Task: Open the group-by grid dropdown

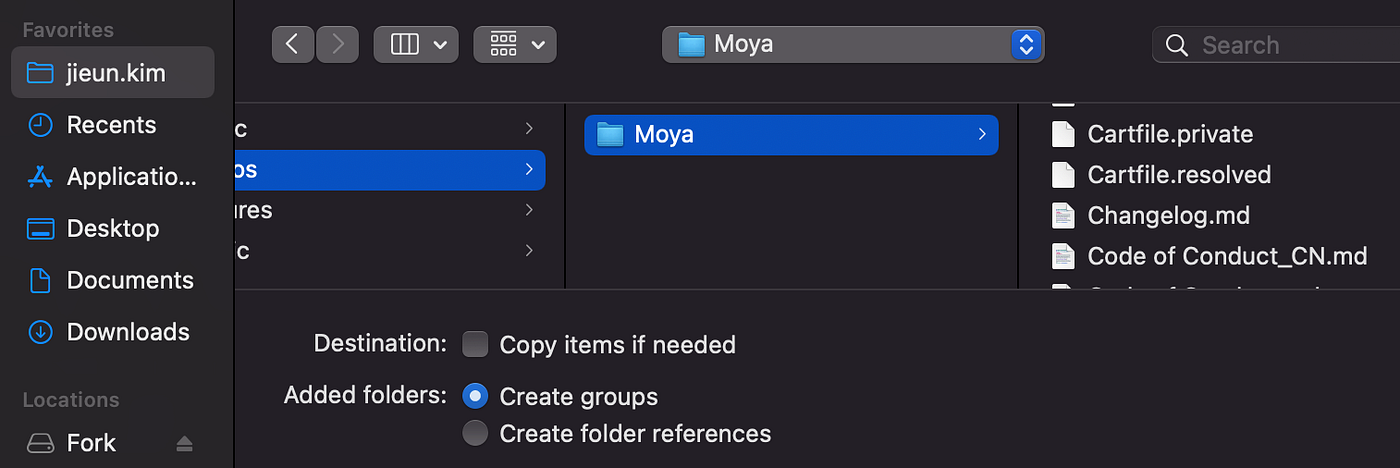Action: pyautogui.click(x=515, y=44)
